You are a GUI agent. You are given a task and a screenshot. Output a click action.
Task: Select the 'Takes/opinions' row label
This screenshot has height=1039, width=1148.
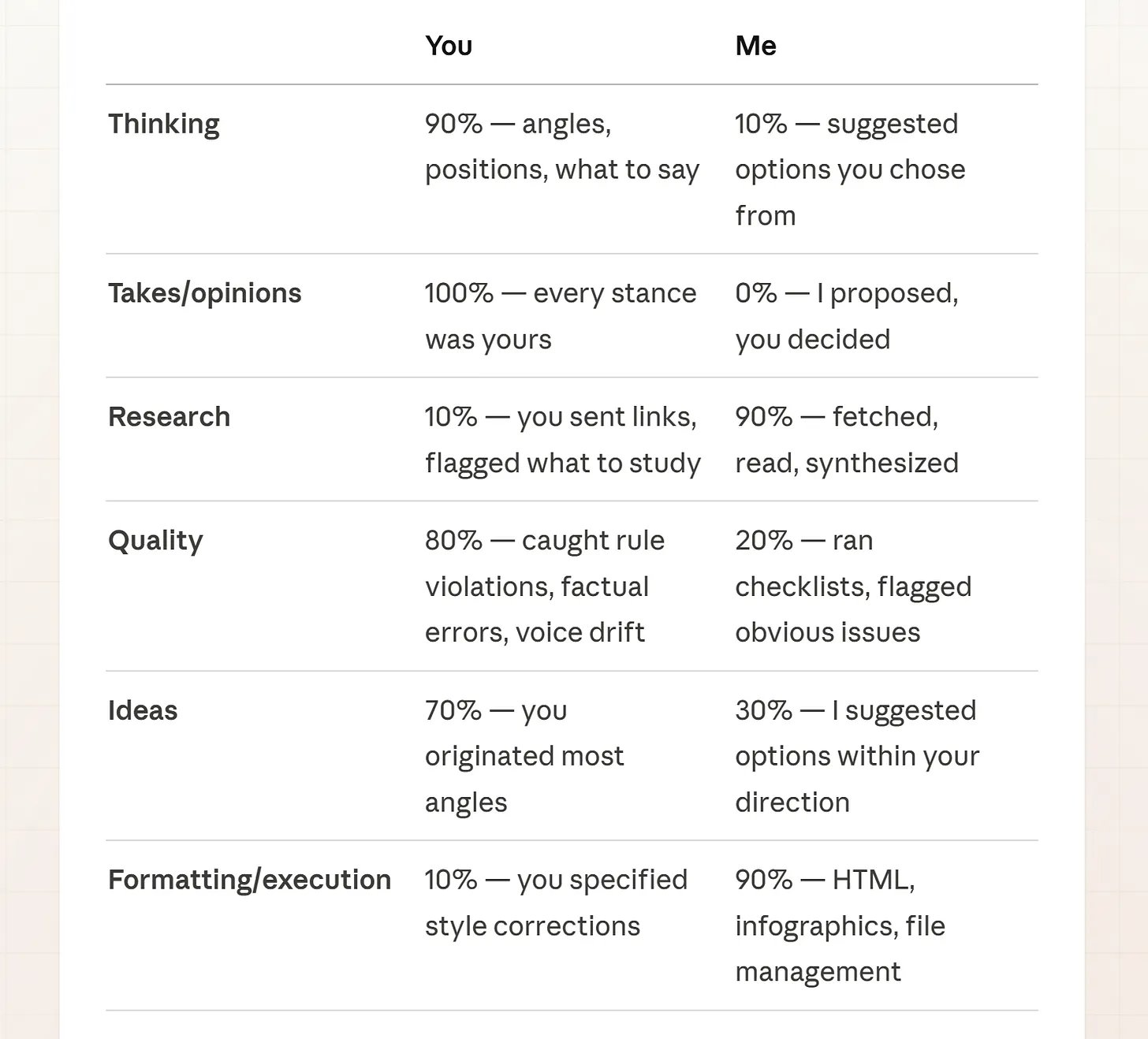pyautogui.click(x=205, y=293)
